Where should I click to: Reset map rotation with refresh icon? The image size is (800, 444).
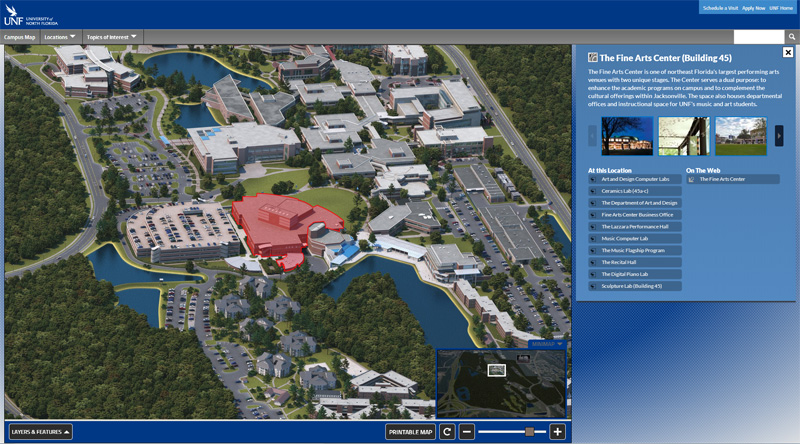coord(448,432)
